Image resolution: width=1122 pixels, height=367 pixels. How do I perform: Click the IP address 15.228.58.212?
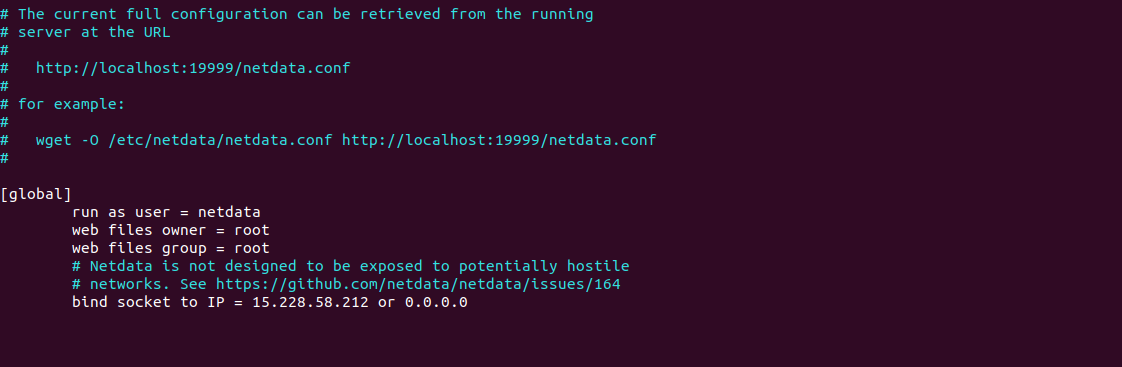(x=311, y=302)
